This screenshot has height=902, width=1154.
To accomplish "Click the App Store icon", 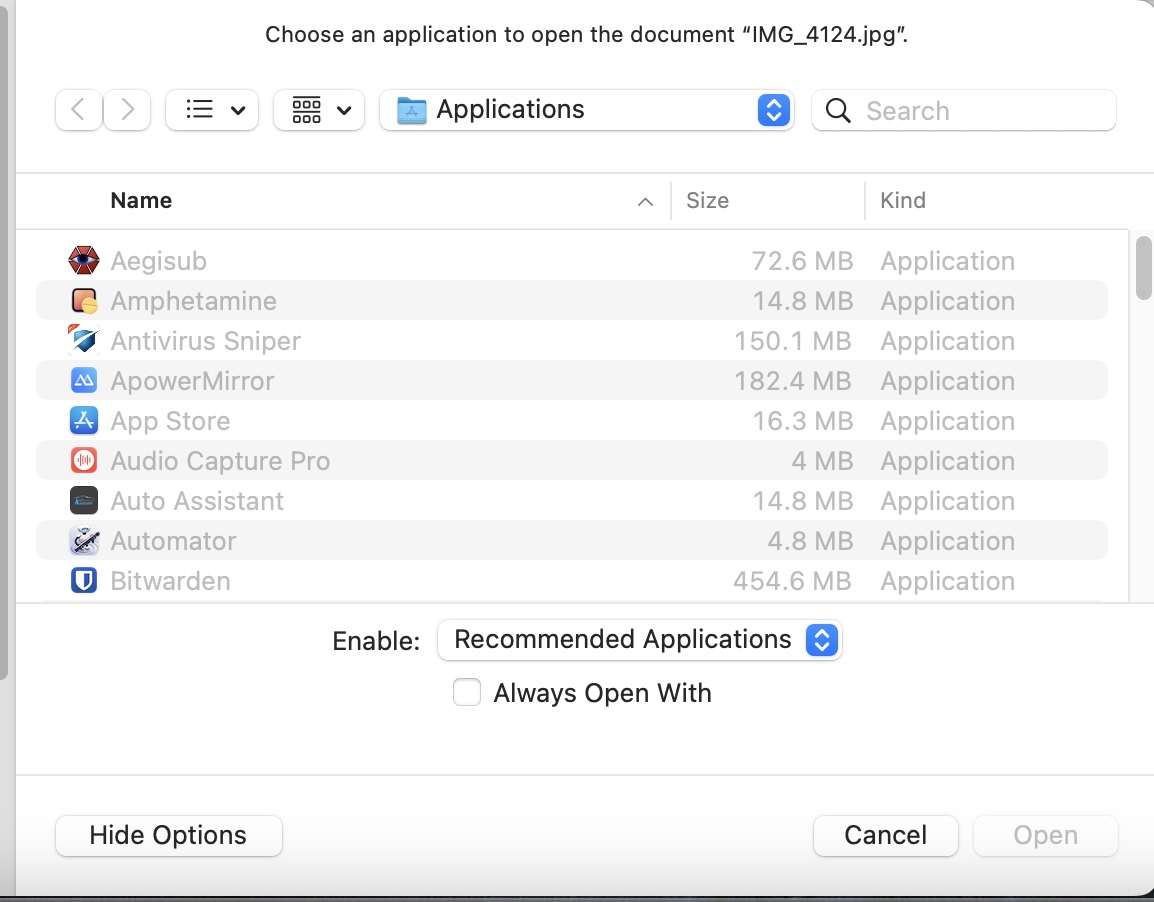I will (84, 421).
